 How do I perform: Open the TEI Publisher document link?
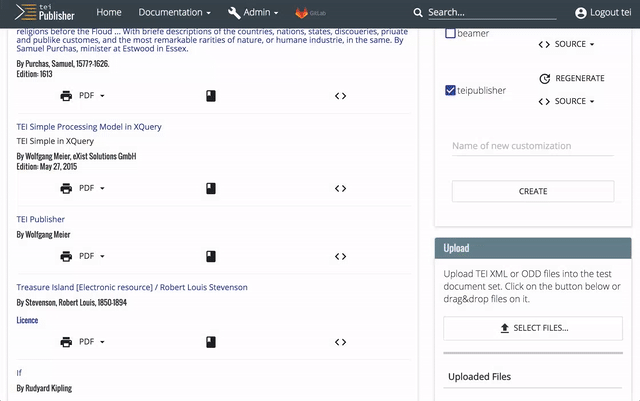coord(40,219)
